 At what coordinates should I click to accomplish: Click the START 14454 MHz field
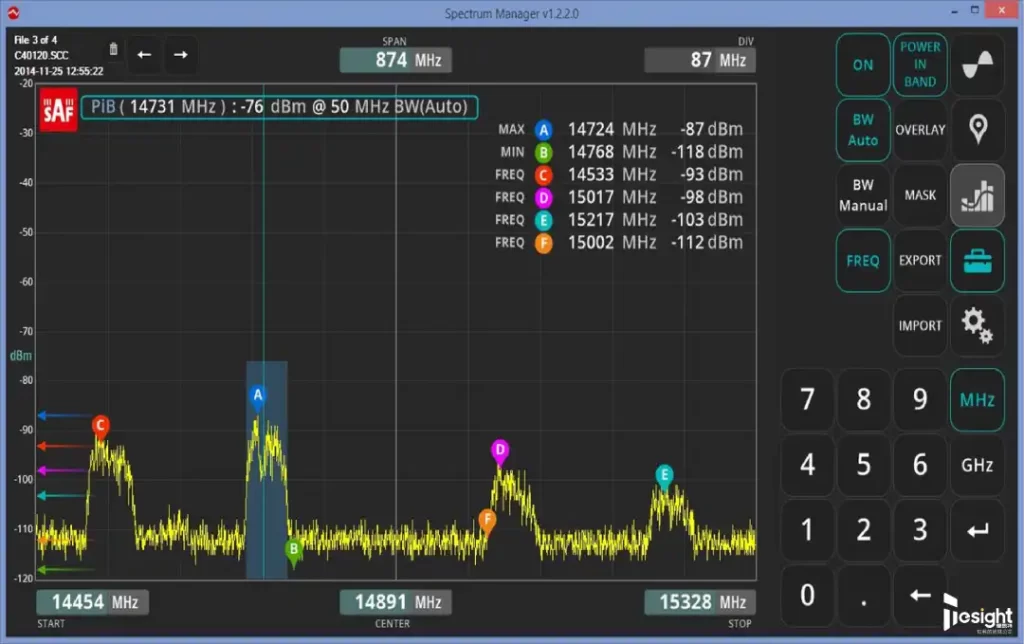[x=92, y=602]
